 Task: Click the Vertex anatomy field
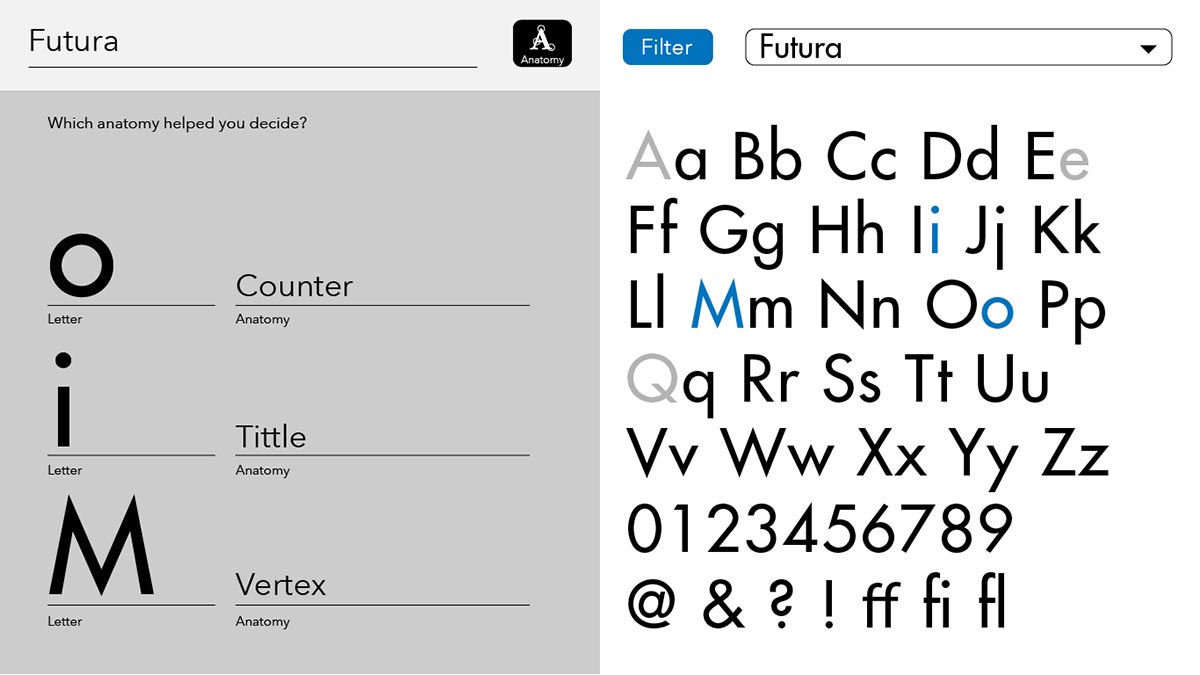382,586
